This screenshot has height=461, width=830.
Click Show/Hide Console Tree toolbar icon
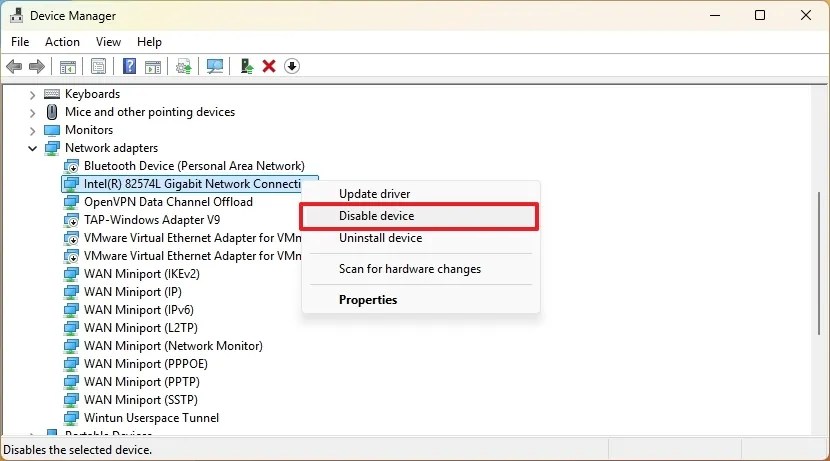(68, 67)
